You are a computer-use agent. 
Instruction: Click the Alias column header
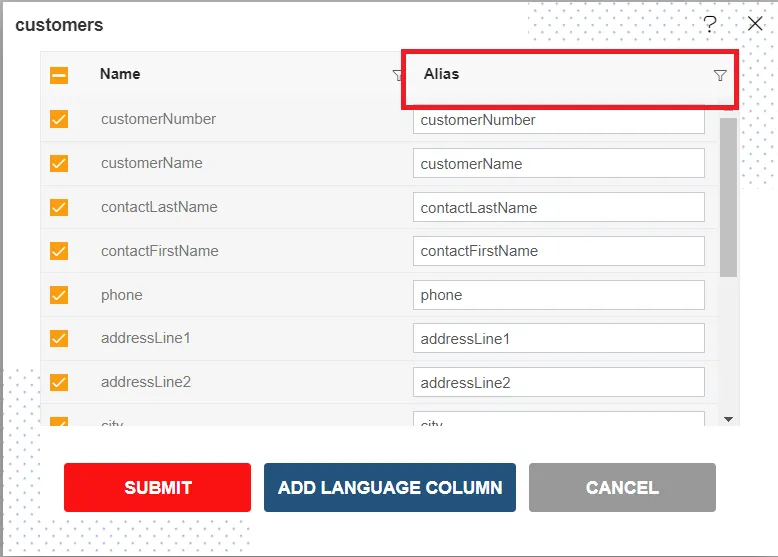(x=442, y=74)
